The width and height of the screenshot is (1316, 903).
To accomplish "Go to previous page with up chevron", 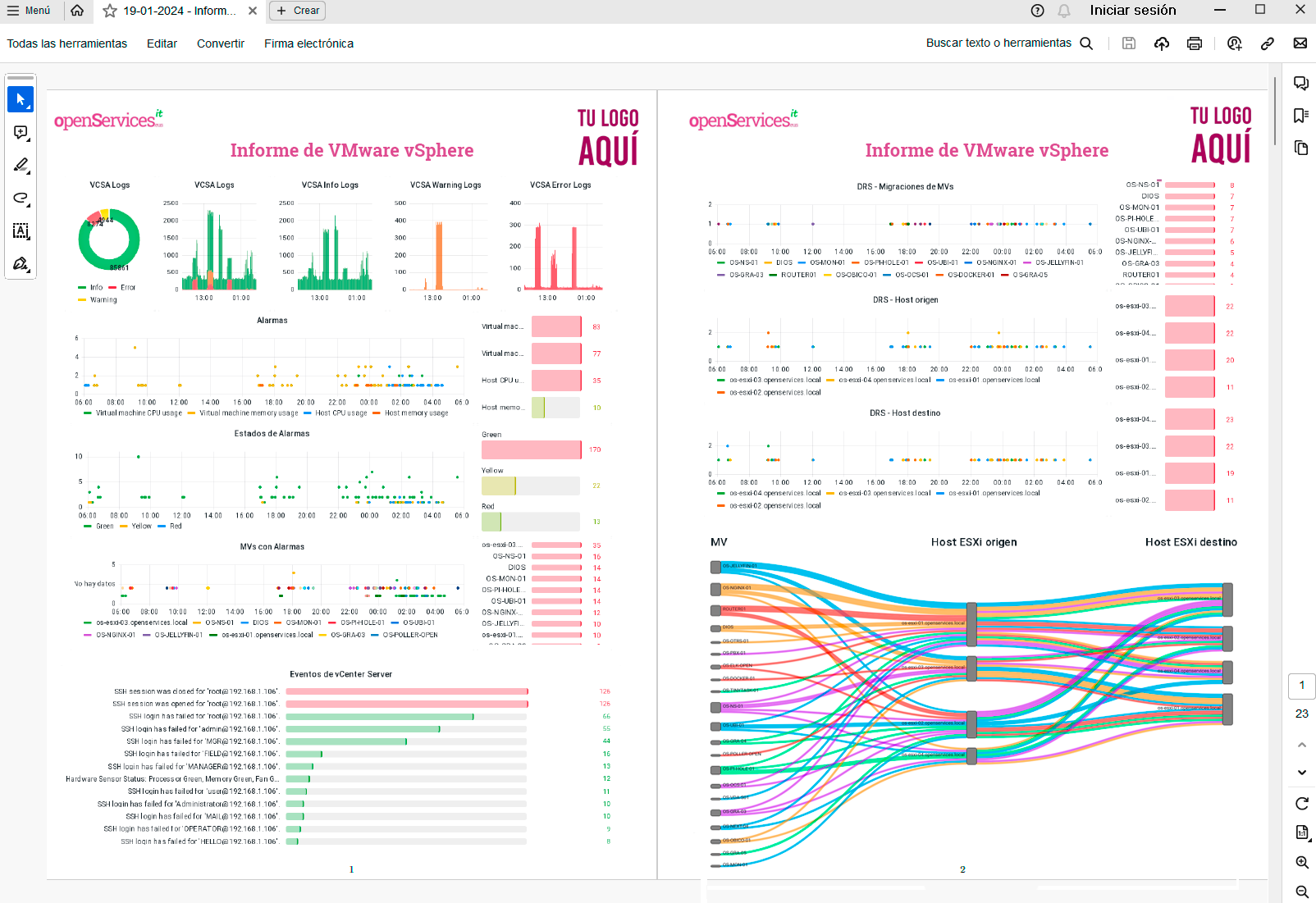I will [x=1302, y=745].
